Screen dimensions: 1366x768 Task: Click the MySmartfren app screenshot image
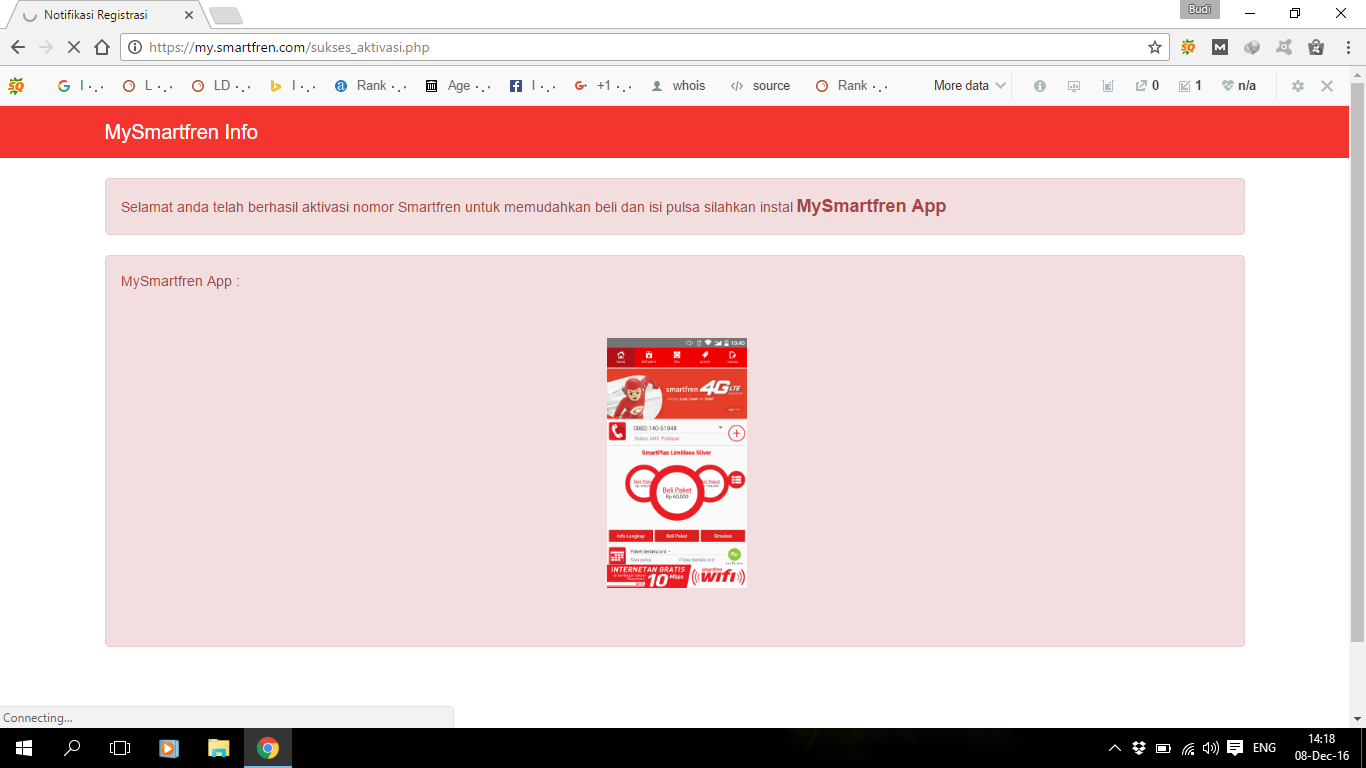click(x=677, y=463)
